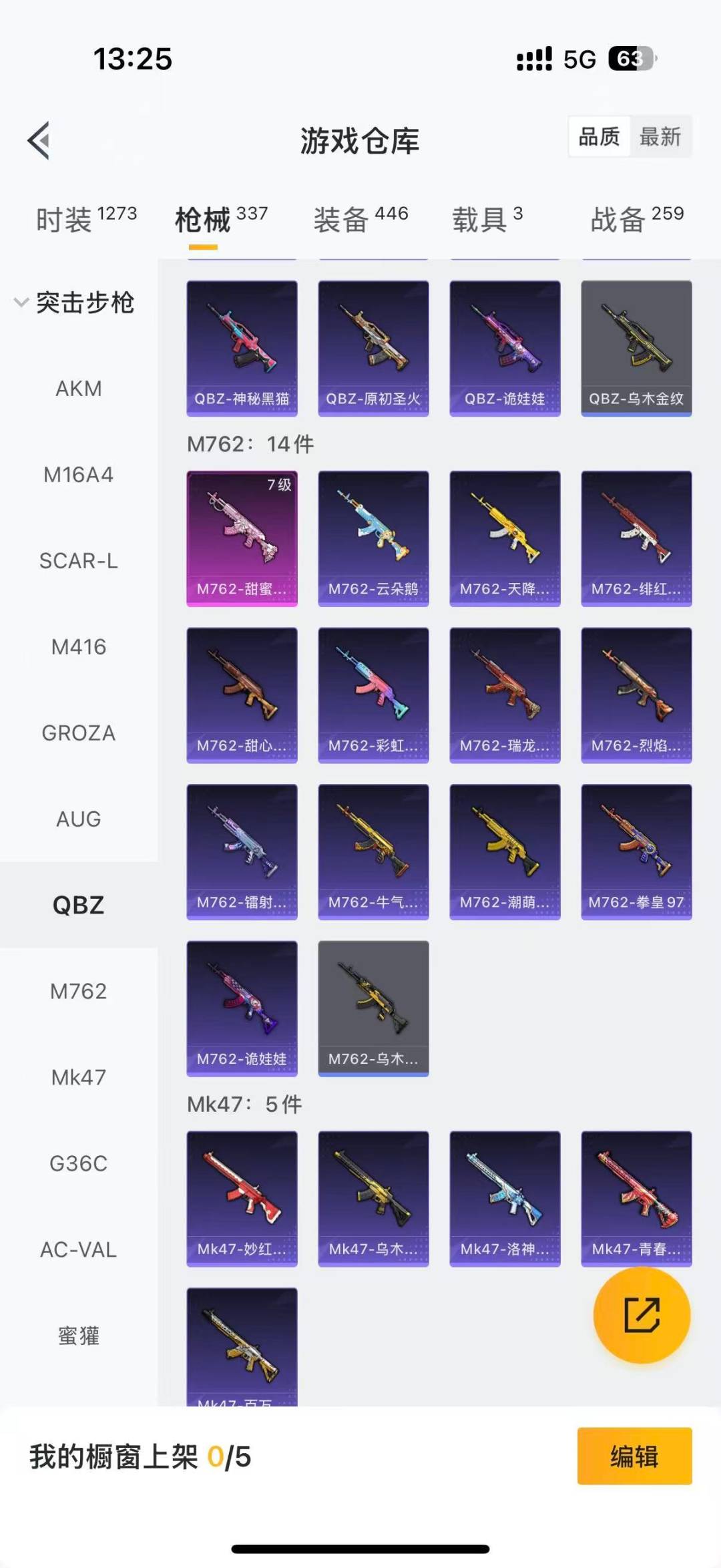This screenshot has width=721, height=1568.
Task: Switch sorting to 品质
Action: (599, 137)
